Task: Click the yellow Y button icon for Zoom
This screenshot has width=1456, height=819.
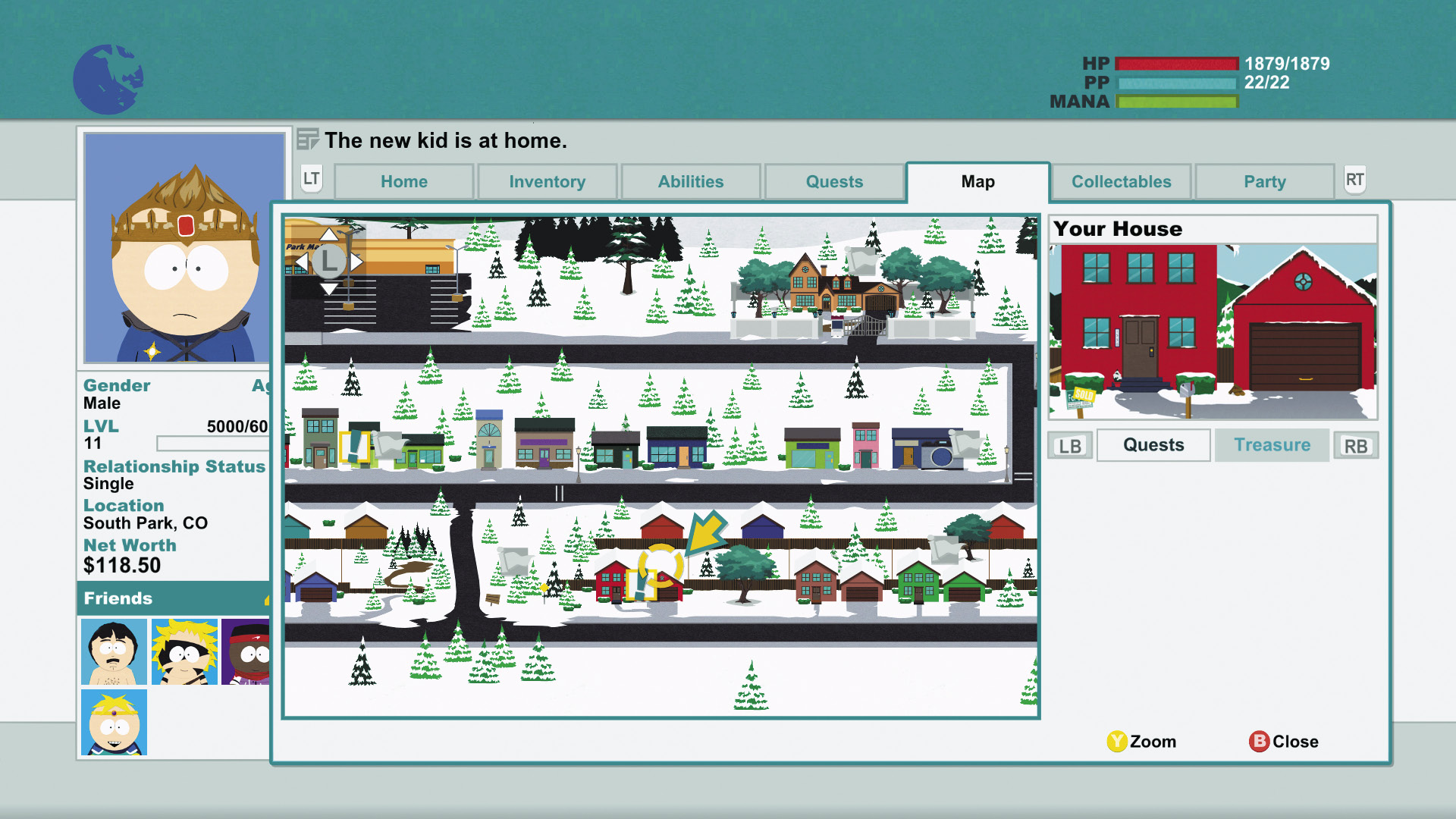Action: (x=1116, y=741)
